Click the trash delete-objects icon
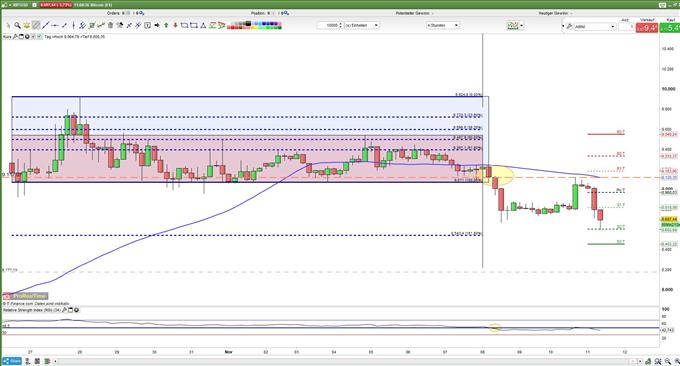680x366 pixels. coord(110,26)
